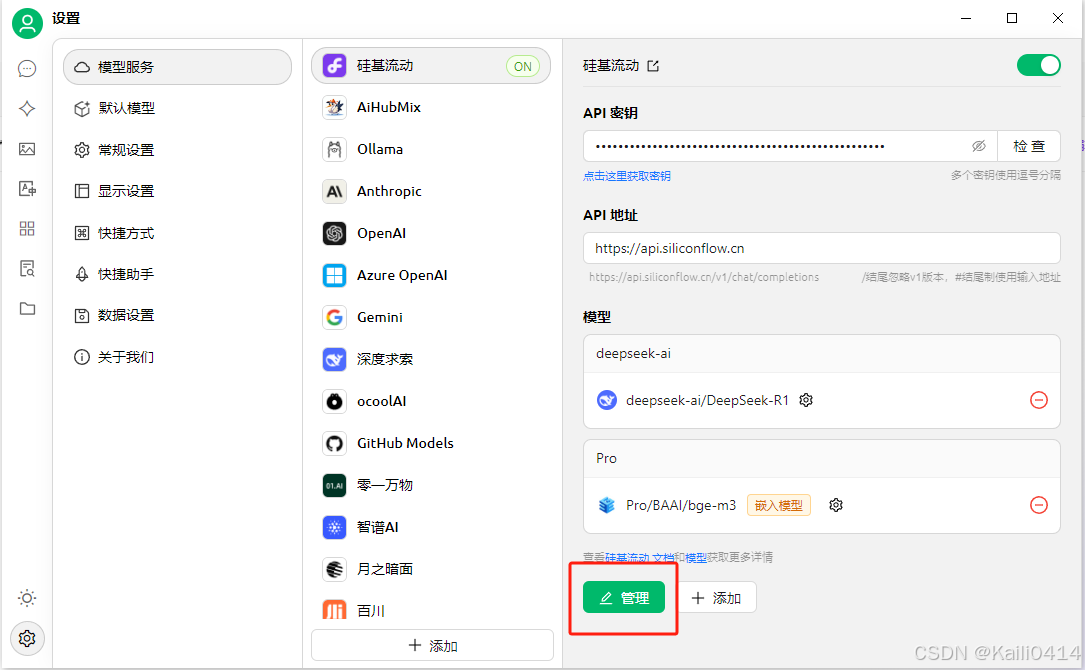Open the chat assistant sidebar icon
Image resolution: width=1085 pixels, height=670 pixels.
point(27,69)
